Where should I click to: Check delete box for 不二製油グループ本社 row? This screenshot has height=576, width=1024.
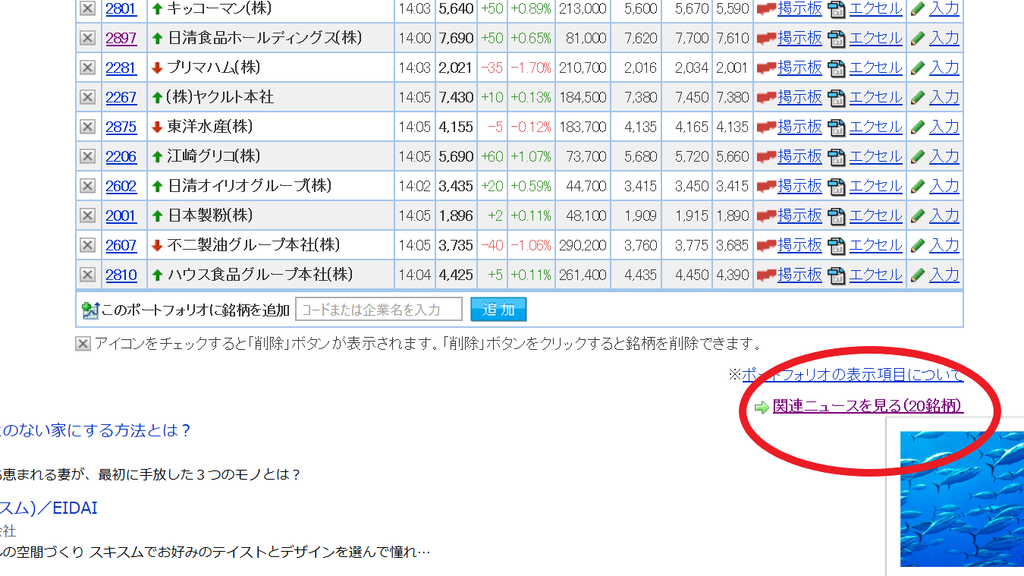click(x=88, y=246)
